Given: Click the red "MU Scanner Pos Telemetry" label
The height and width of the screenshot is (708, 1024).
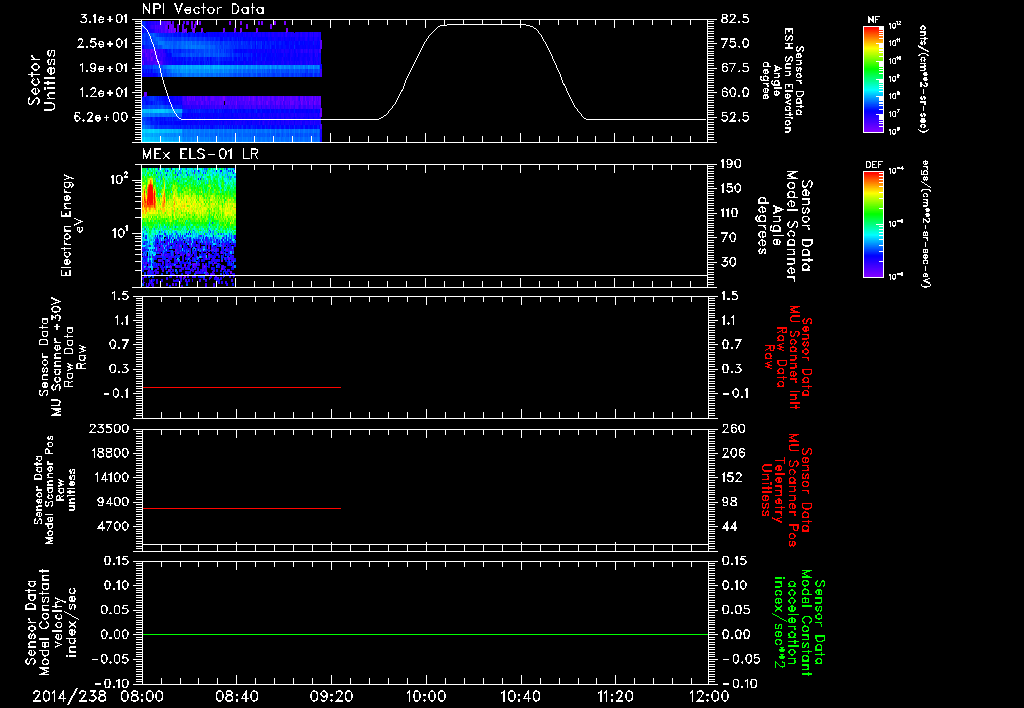Looking at the screenshot, I should (785, 490).
